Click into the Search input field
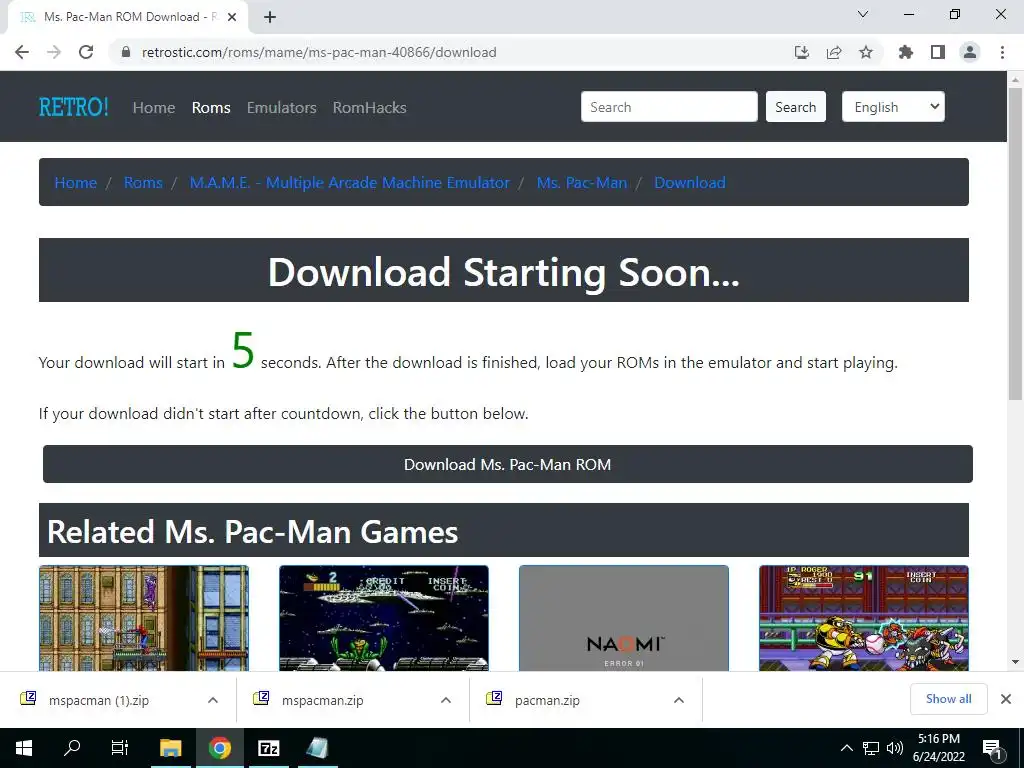Viewport: 1024px width, 768px height. (669, 106)
